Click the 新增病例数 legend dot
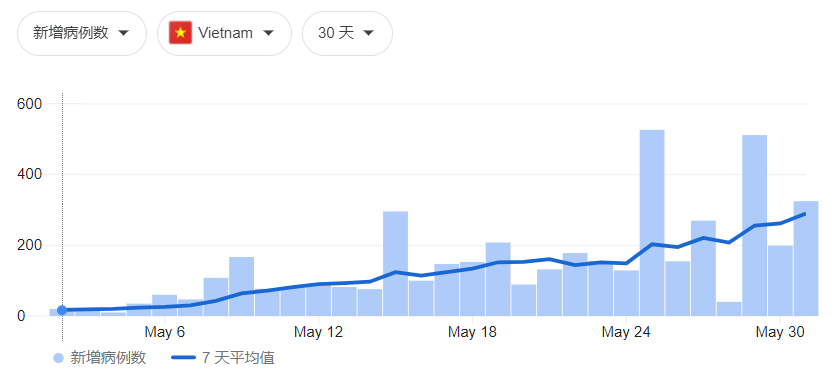 click(x=59, y=358)
